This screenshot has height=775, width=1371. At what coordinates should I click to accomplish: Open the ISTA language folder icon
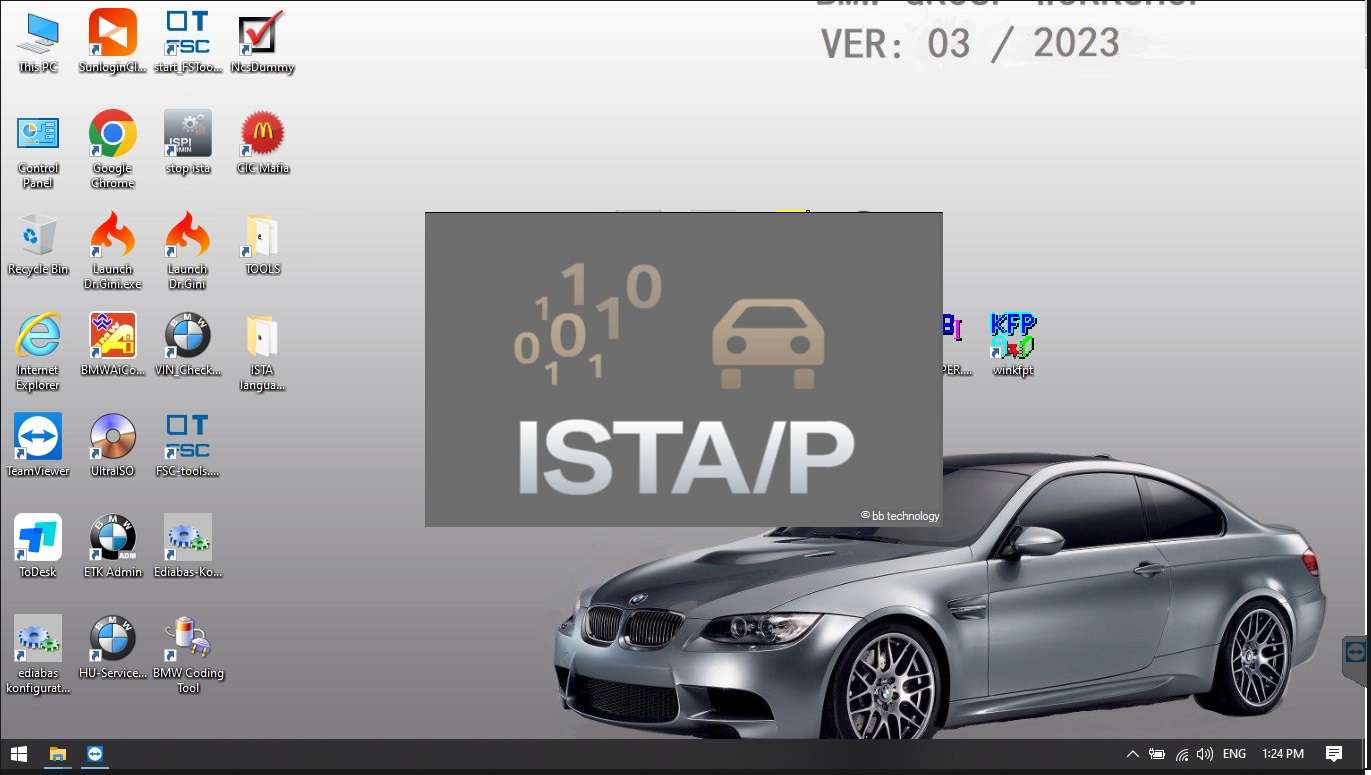(262, 352)
